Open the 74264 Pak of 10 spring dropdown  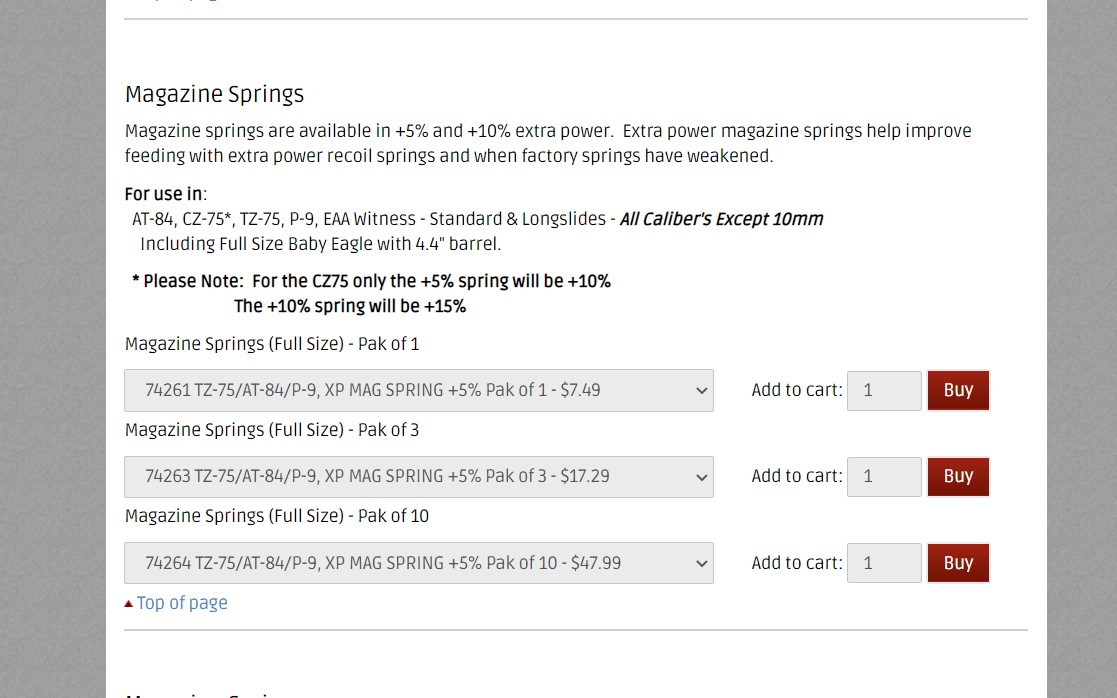coord(419,563)
